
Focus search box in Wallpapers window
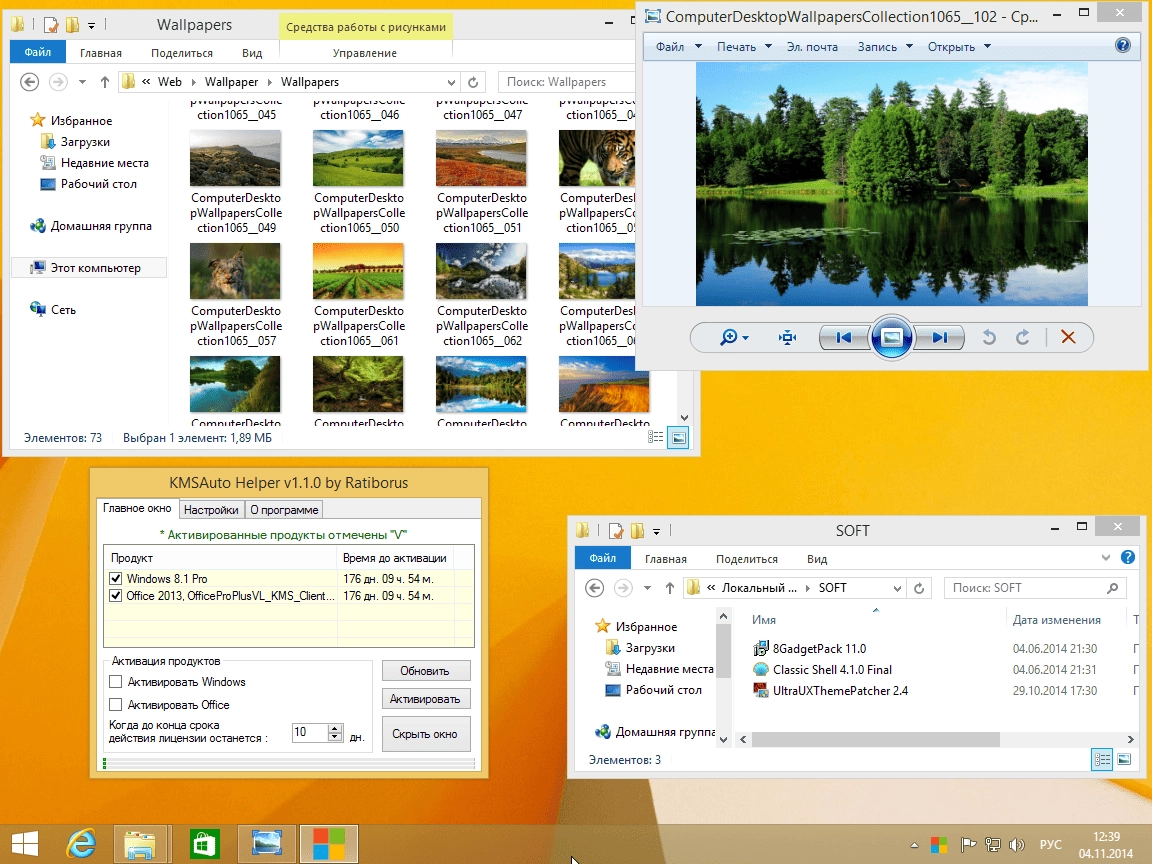(566, 82)
